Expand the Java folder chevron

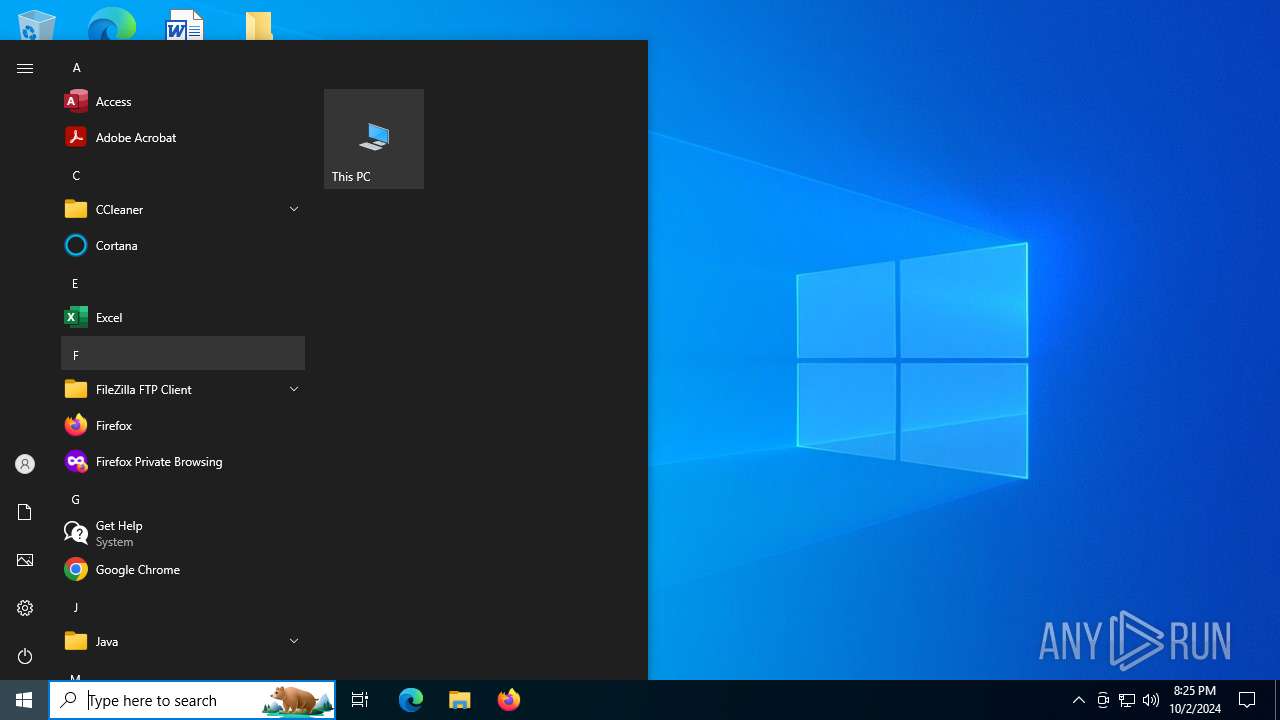(294, 641)
